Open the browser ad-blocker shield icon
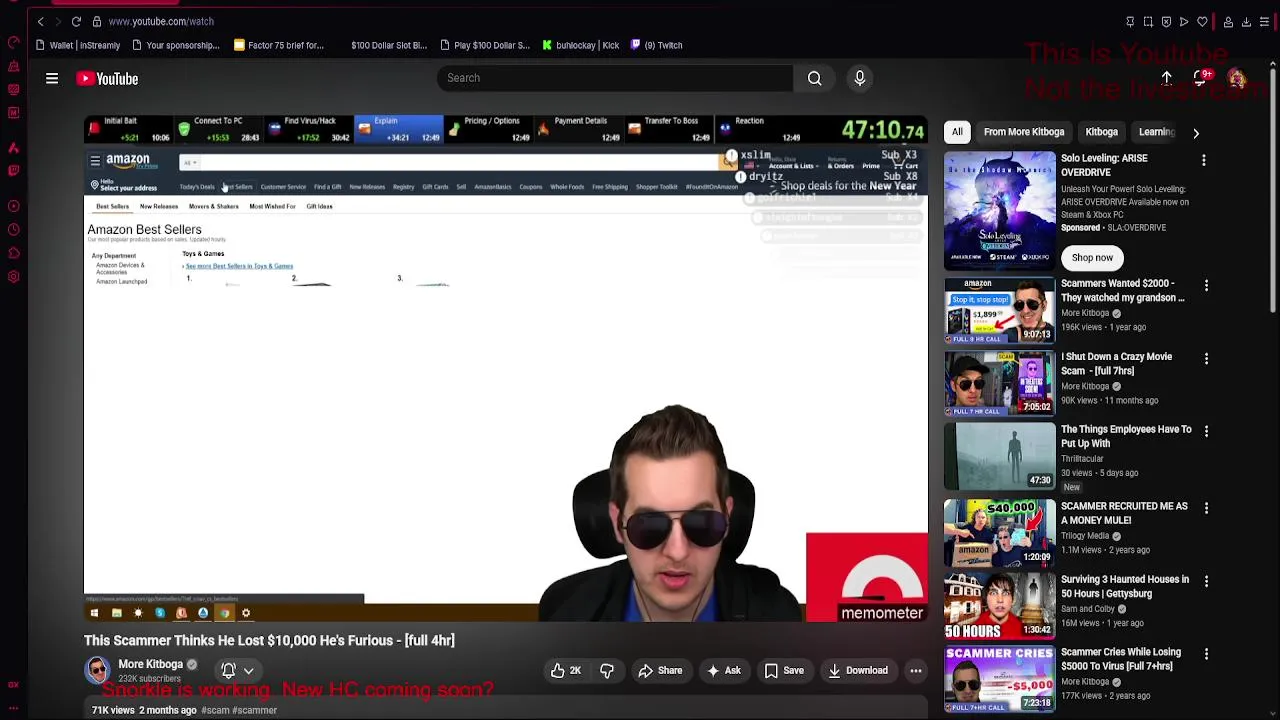Image resolution: width=1280 pixels, height=720 pixels. (x=1166, y=21)
